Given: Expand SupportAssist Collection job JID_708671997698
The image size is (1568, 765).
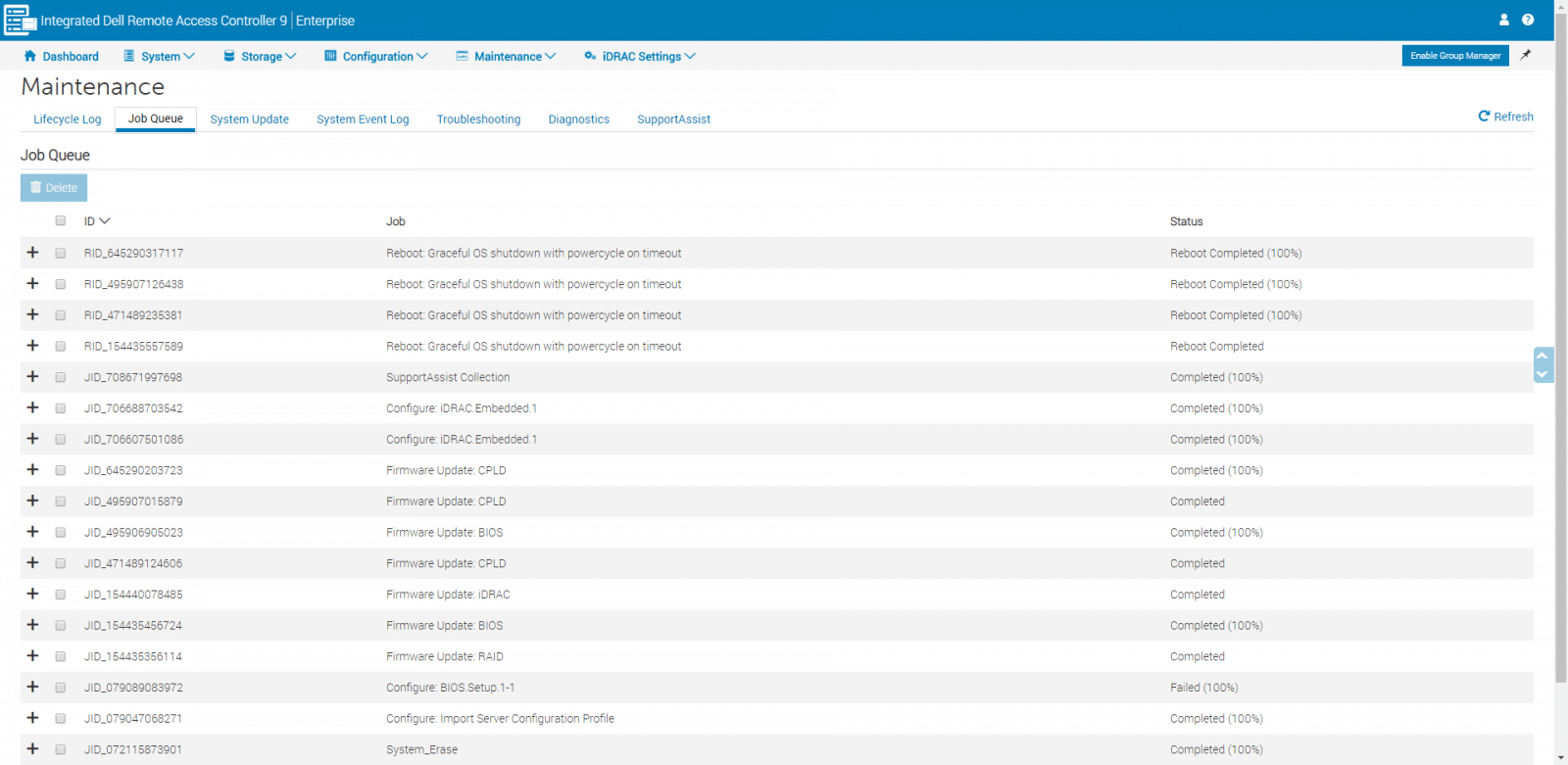Looking at the screenshot, I should tap(32, 376).
